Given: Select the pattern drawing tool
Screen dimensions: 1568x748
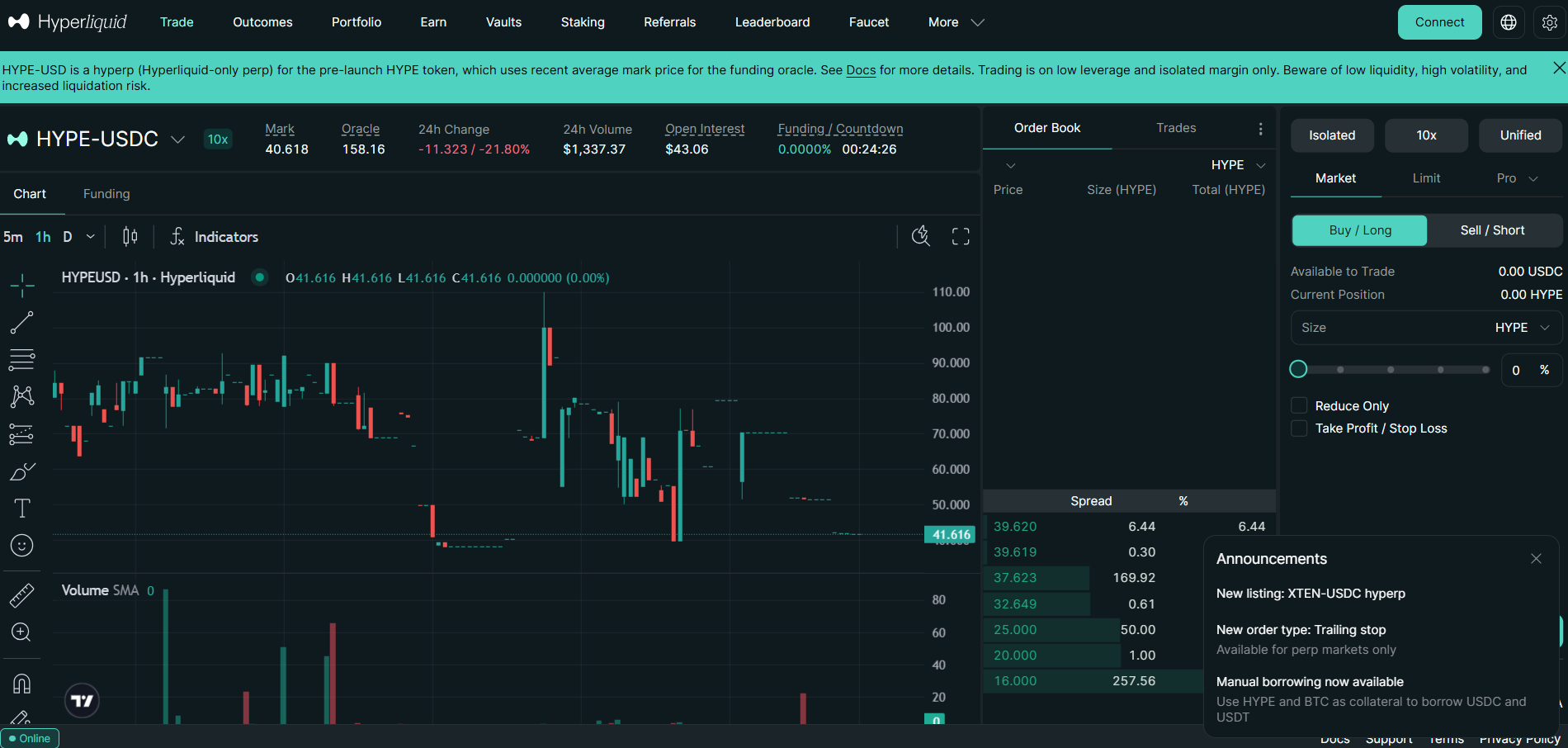Looking at the screenshot, I should (x=22, y=396).
